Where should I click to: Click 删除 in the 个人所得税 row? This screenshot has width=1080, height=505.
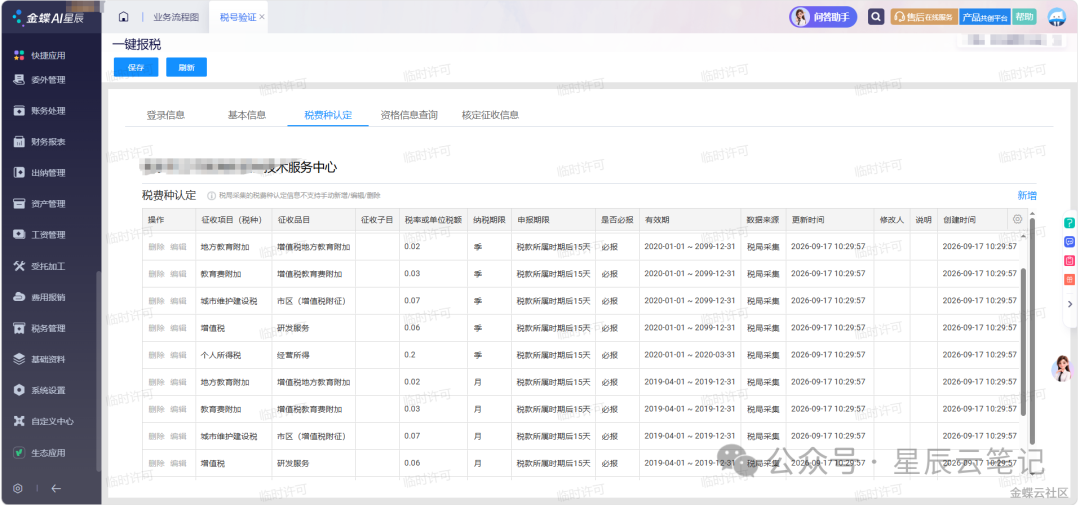pos(156,355)
